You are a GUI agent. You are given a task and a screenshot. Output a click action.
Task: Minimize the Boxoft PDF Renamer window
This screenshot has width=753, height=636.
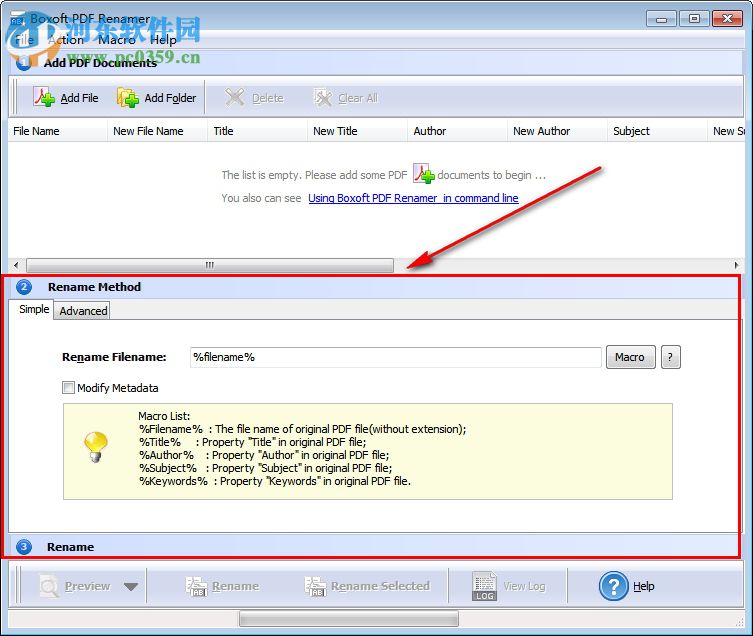click(661, 19)
